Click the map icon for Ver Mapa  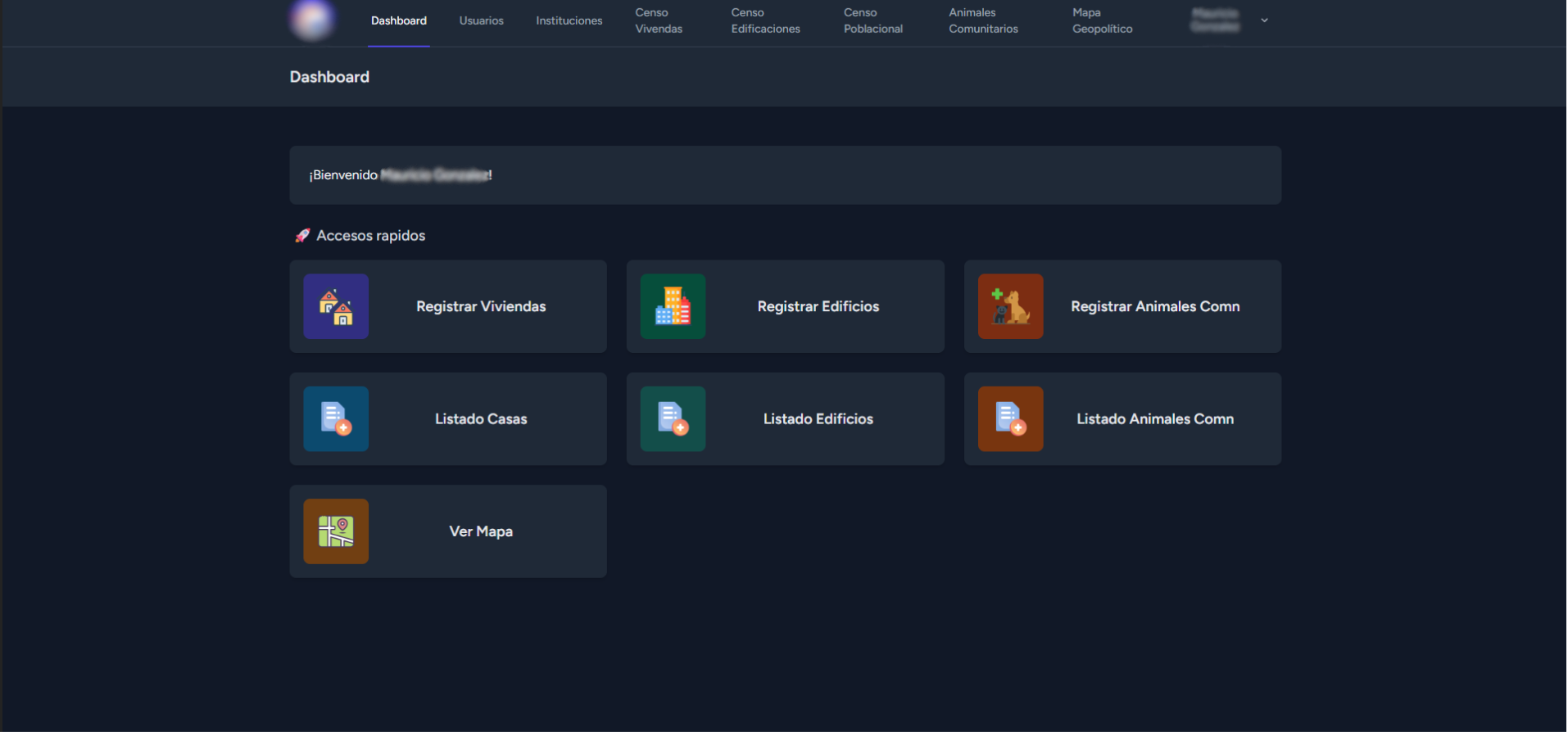click(336, 531)
